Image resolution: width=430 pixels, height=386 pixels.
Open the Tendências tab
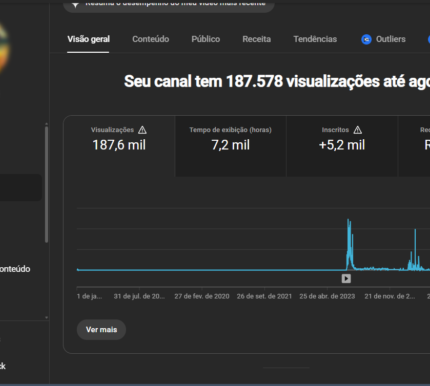click(x=315, y=39)
